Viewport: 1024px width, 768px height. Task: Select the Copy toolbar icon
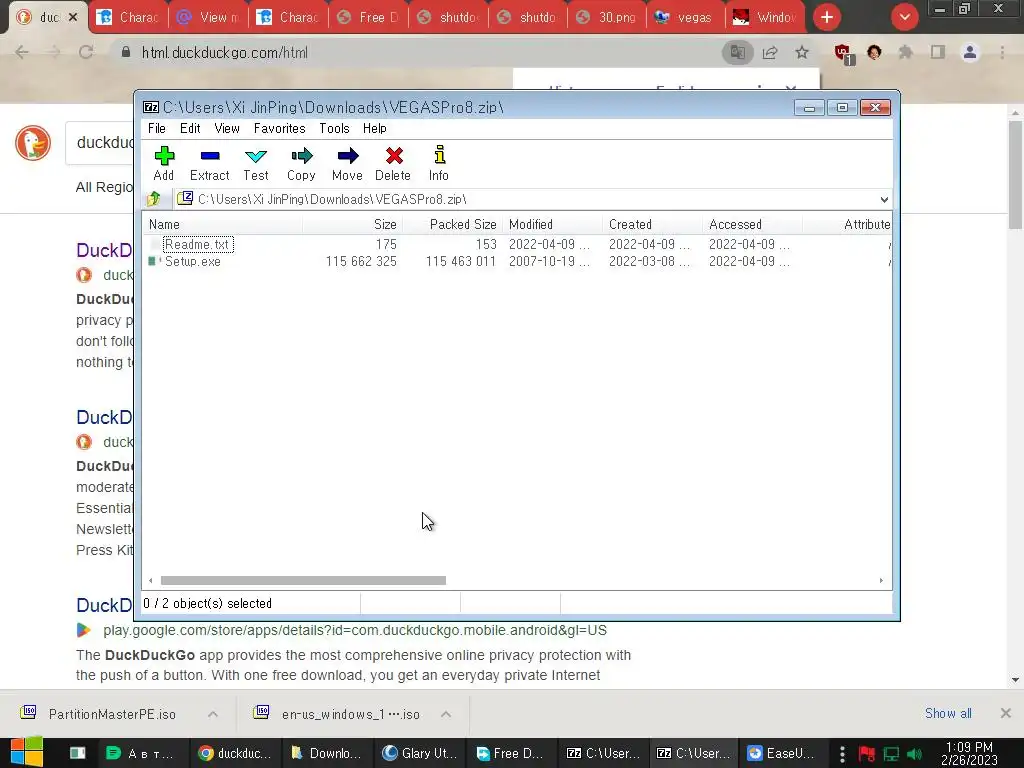pos(301,163)
